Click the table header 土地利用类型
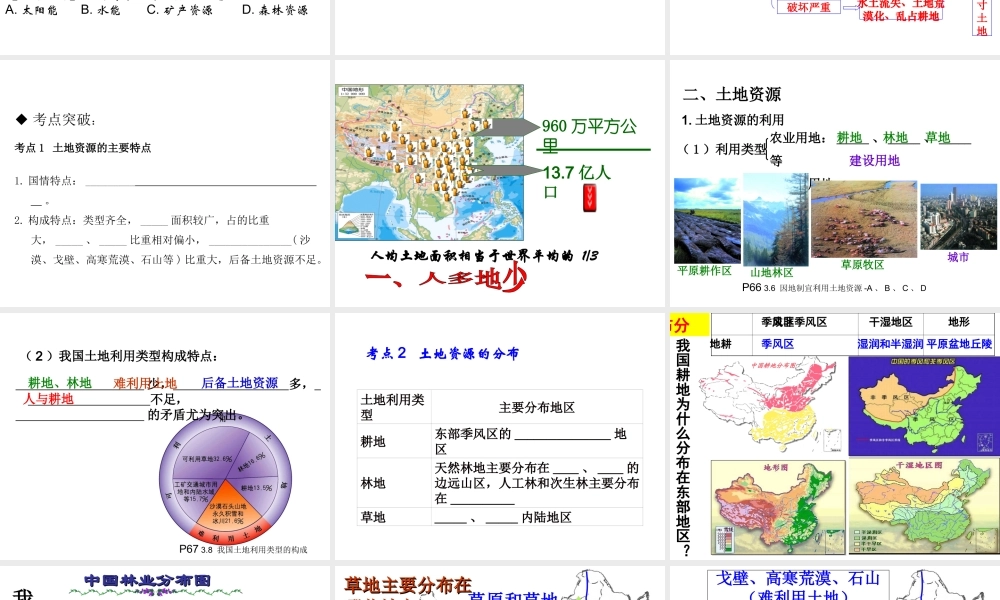The width and height of the screenshot is (1000, 600). (392, 407)
